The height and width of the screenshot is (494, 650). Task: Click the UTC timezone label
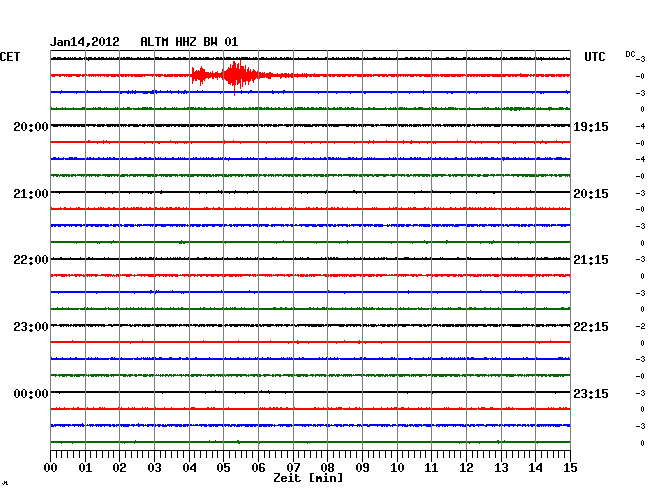click(x=594, y=57)
